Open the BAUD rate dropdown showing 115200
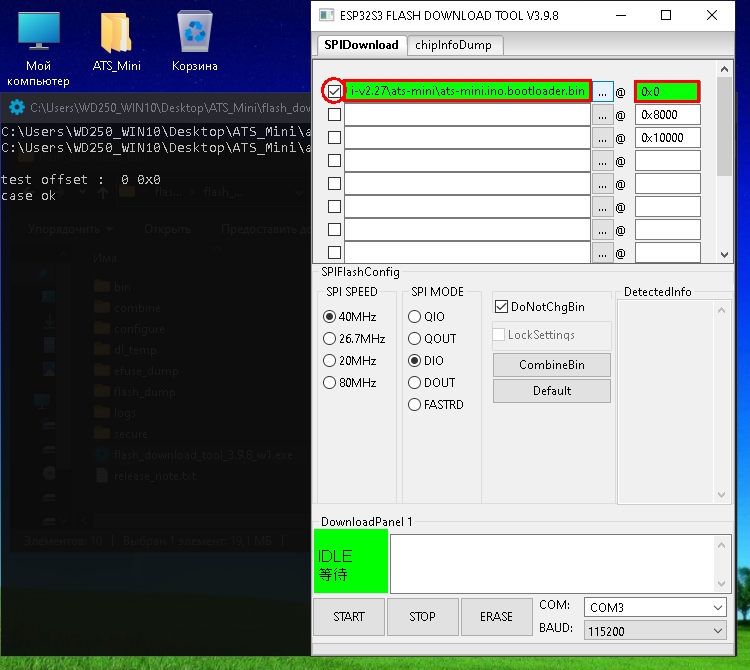The width and height of the screenshot is (750, 670). click(x=655, y=631)
